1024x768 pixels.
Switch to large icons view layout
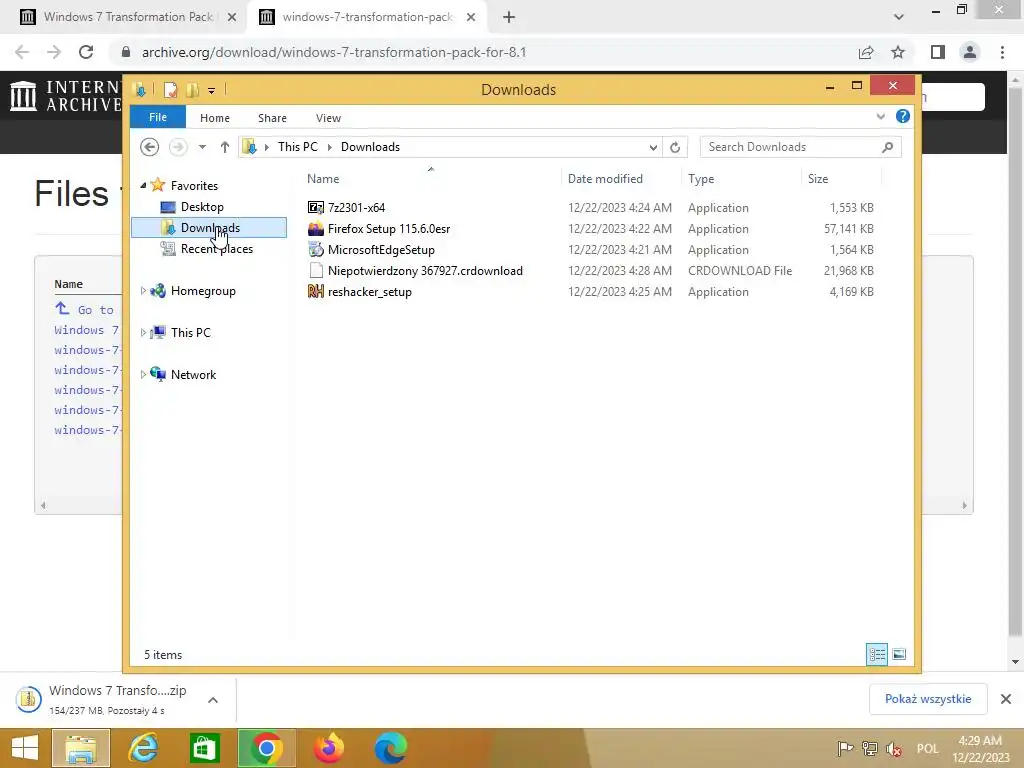[x=899, y=654]
